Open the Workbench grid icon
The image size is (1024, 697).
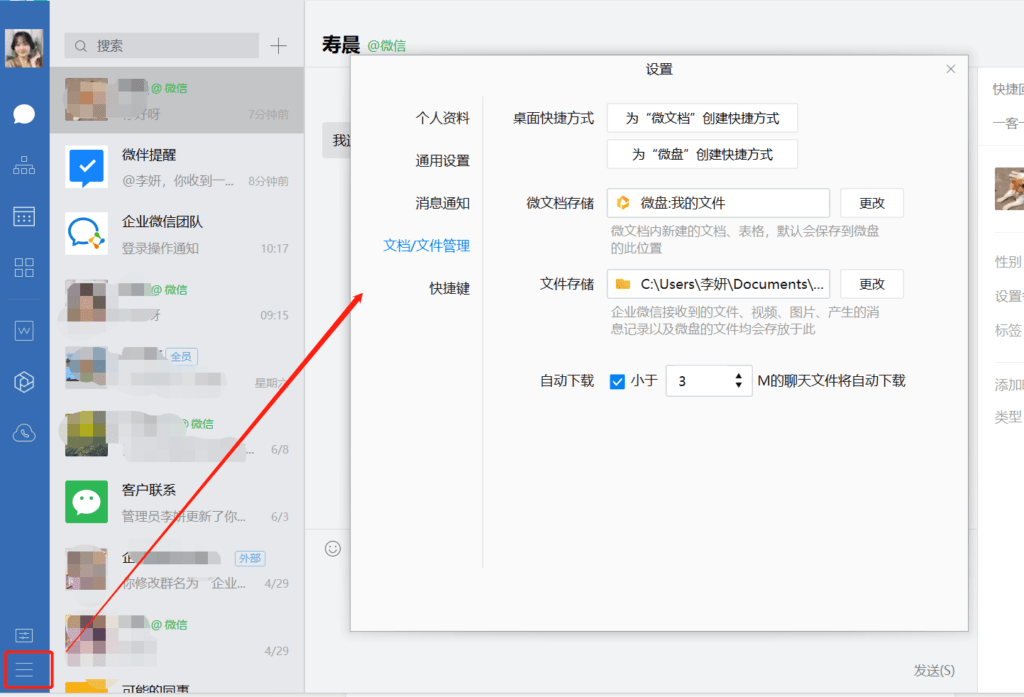coord(24,267)
